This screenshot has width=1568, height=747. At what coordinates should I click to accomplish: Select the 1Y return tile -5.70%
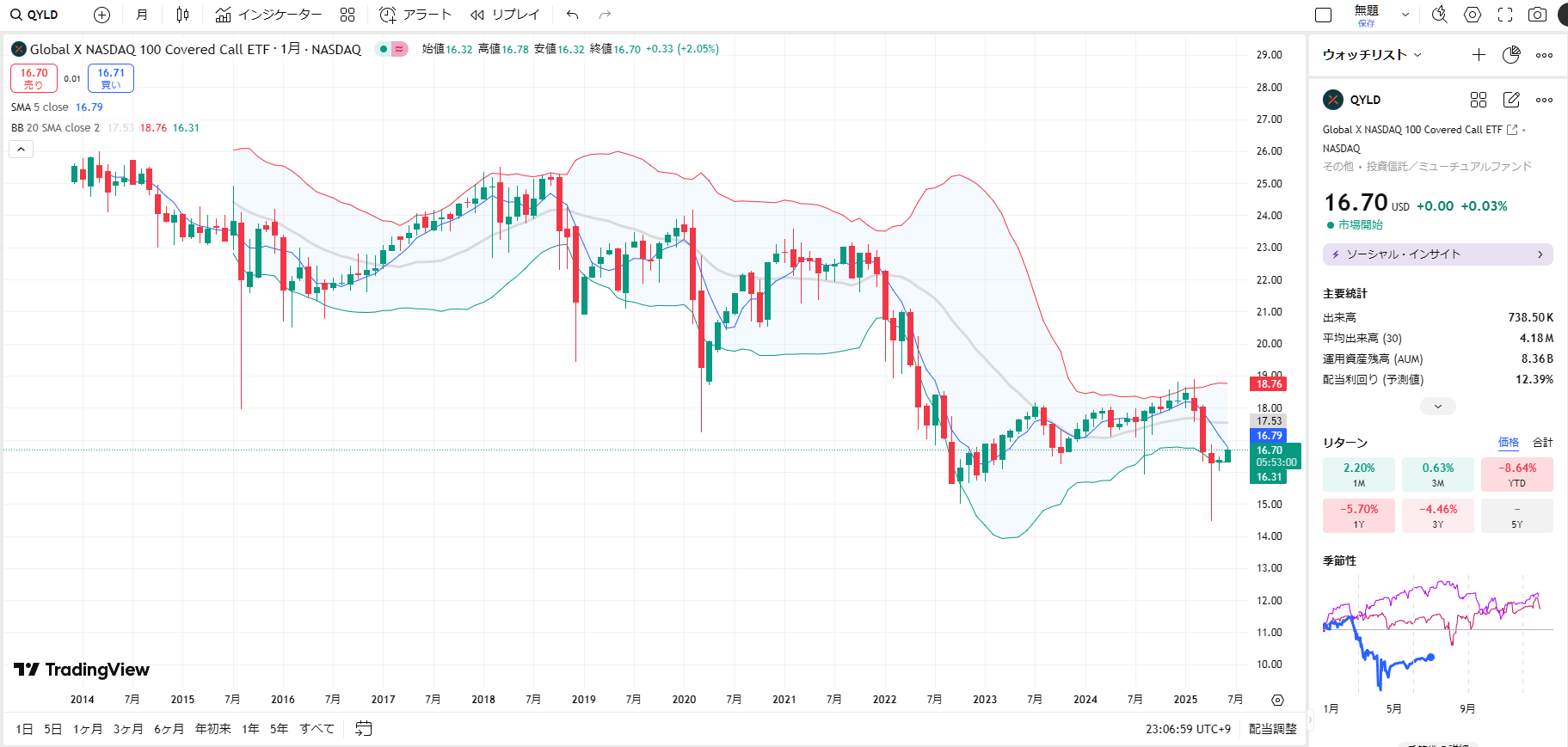[x=1359, y=516]
